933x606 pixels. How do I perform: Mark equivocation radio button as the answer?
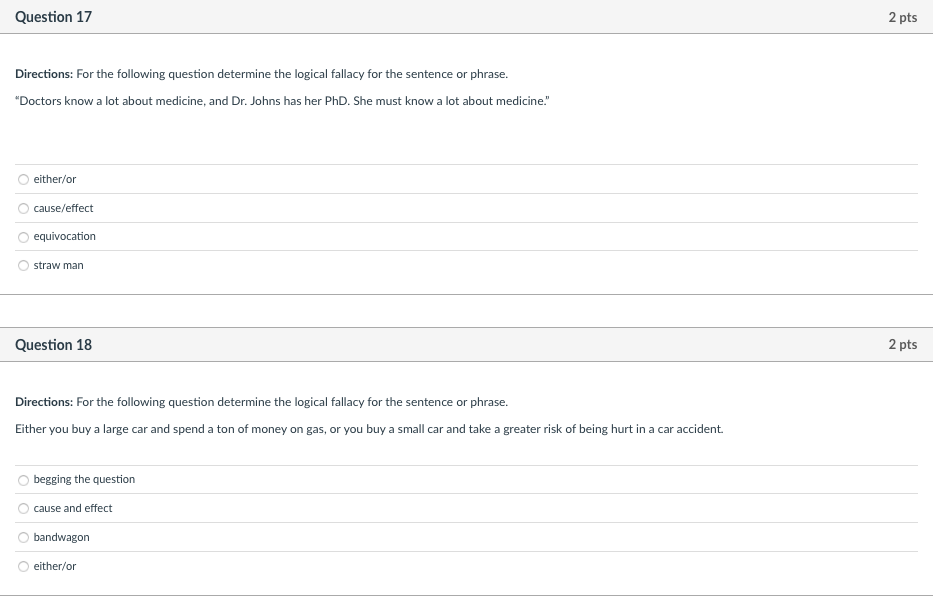coord(23,237)
